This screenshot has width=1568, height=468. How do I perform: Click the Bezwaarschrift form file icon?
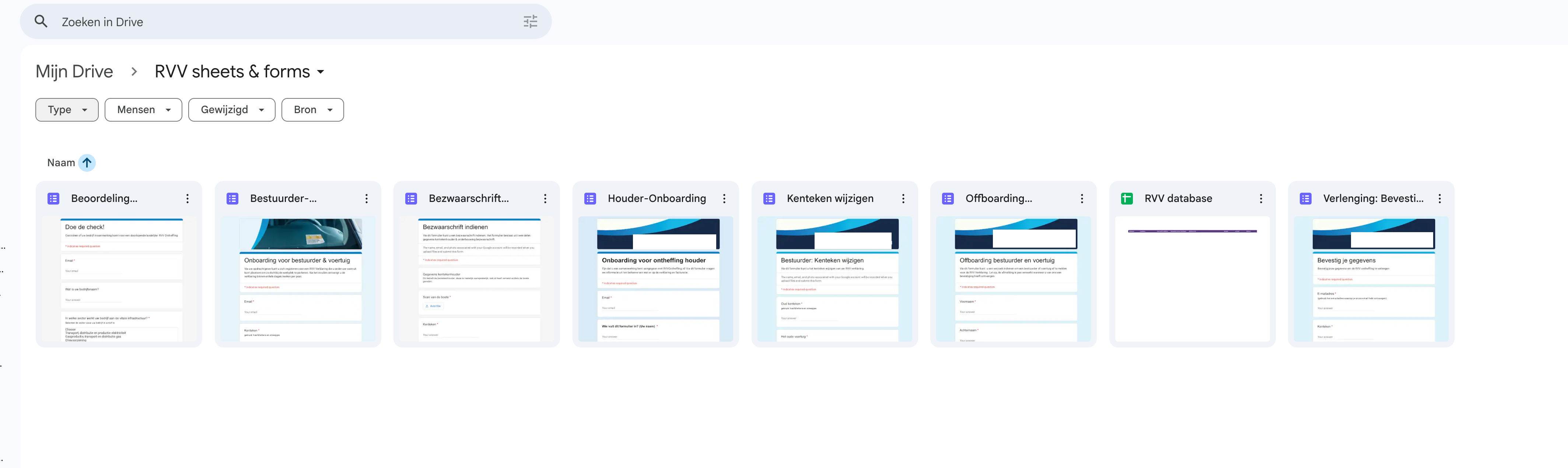tap(412, 199)
